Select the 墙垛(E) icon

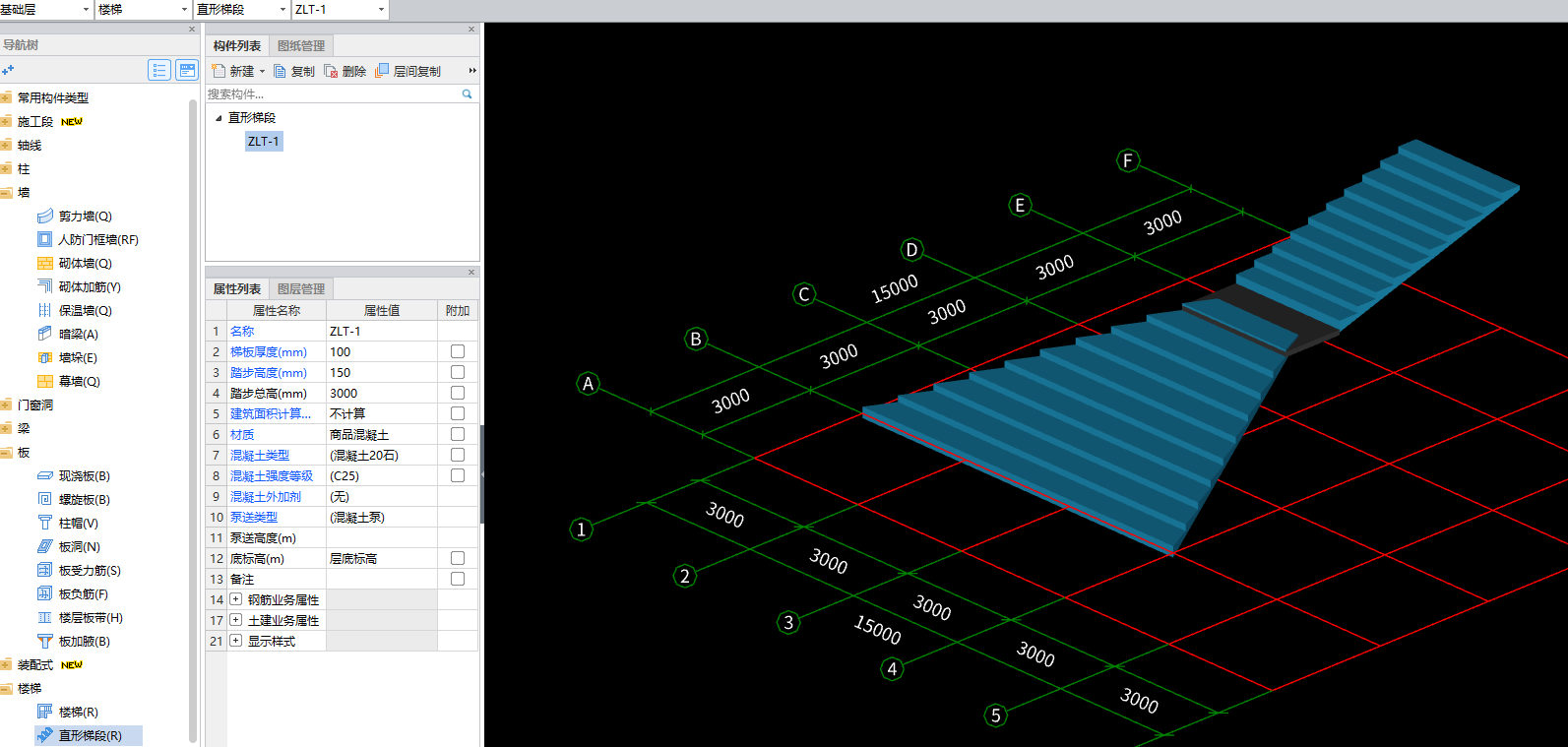click(44, 357)
